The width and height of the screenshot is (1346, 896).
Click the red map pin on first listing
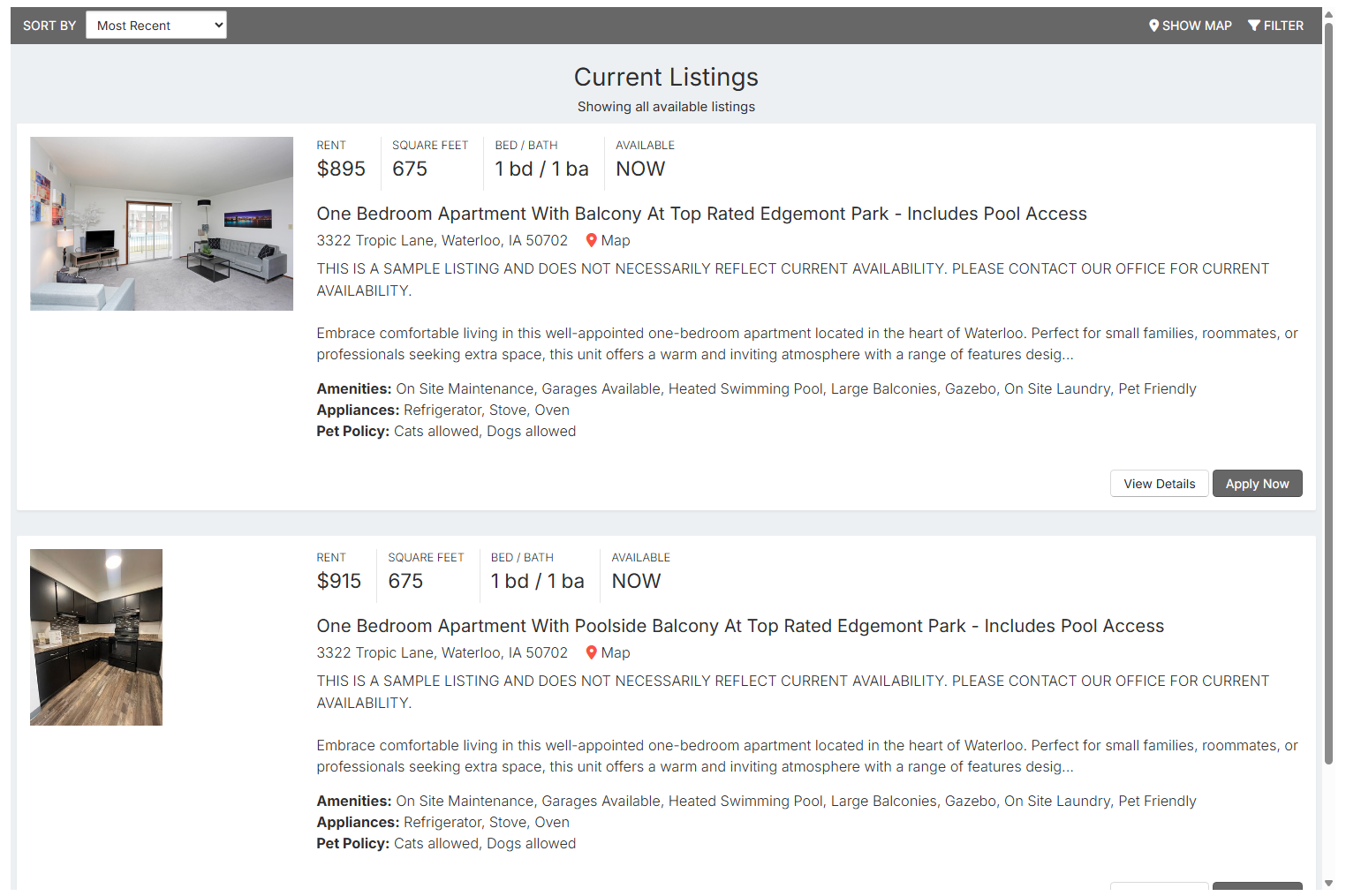tap(592, 240)
